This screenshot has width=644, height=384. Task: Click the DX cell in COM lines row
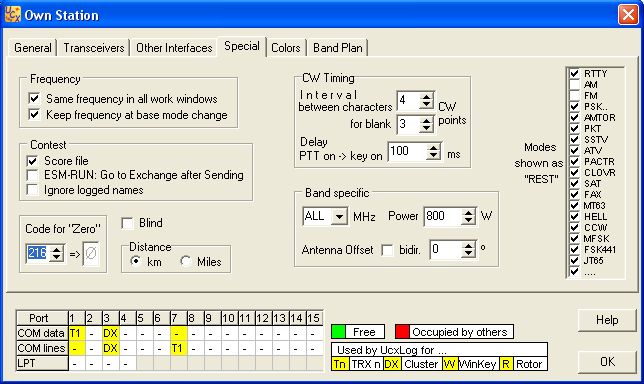(110, 348)
